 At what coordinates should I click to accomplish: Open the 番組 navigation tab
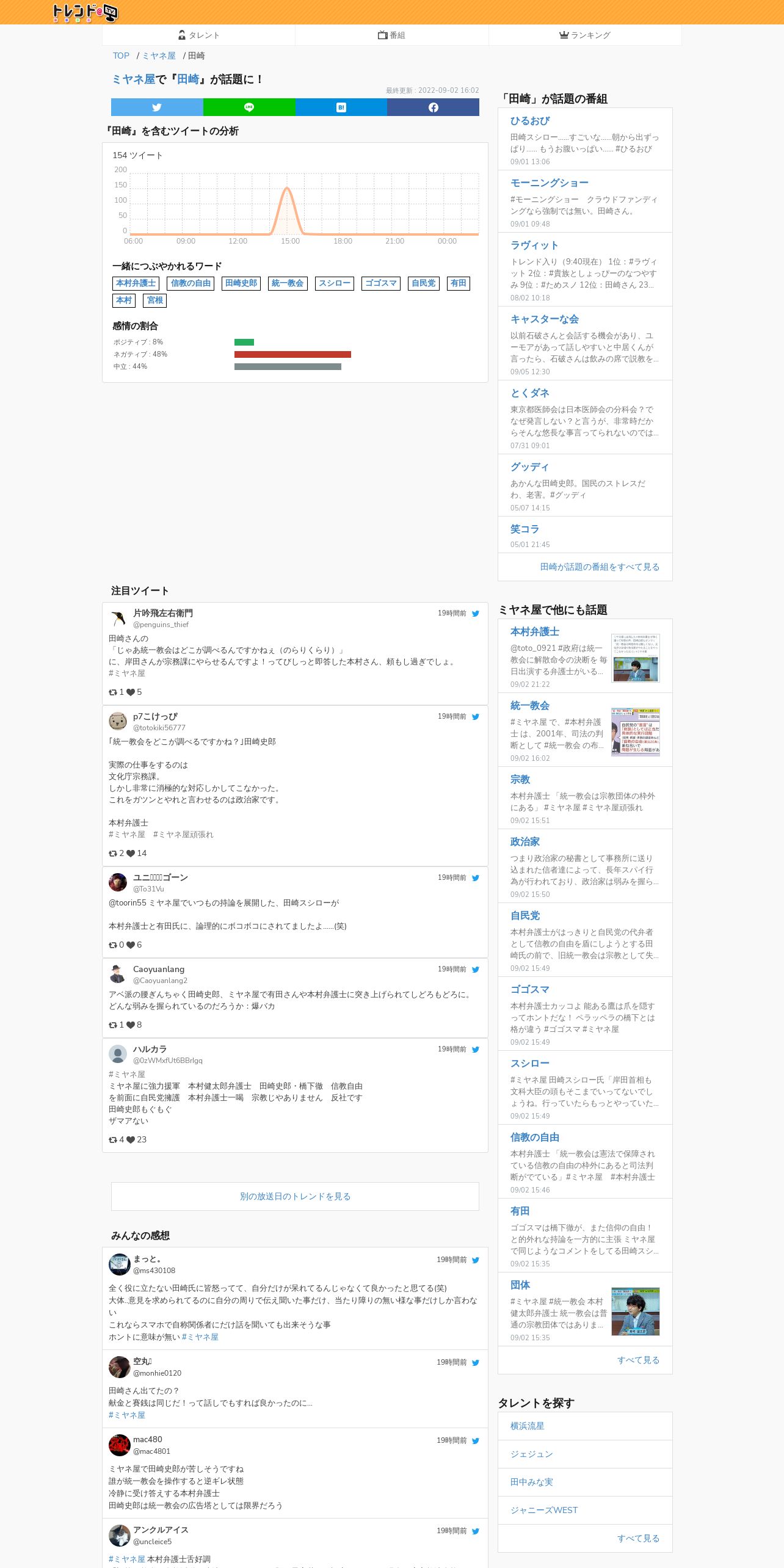tap(392, 35)
